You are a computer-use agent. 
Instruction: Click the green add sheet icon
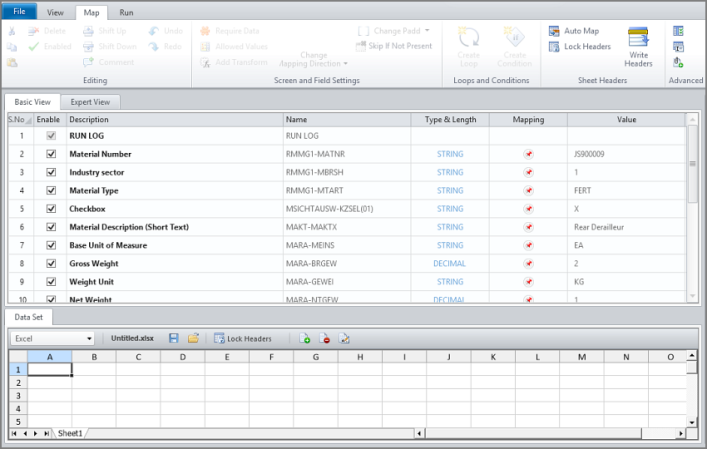pyautogui.click(x=305, y=339)
